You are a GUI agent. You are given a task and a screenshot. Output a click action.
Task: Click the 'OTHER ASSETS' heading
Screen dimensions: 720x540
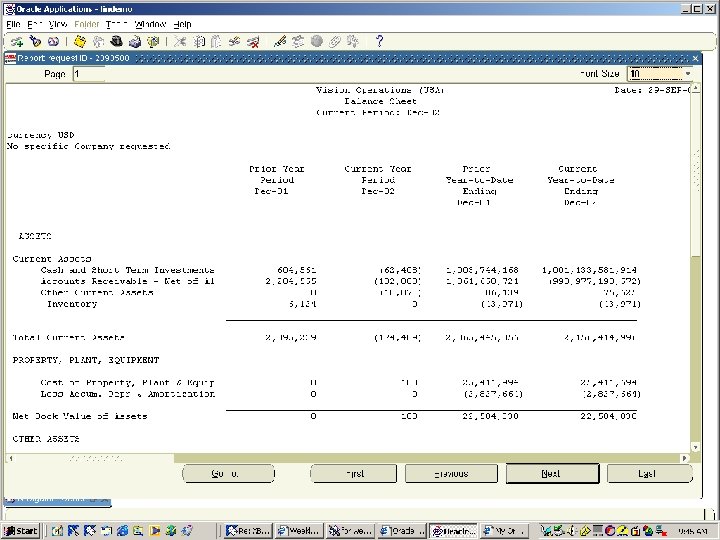coord(46,439)
